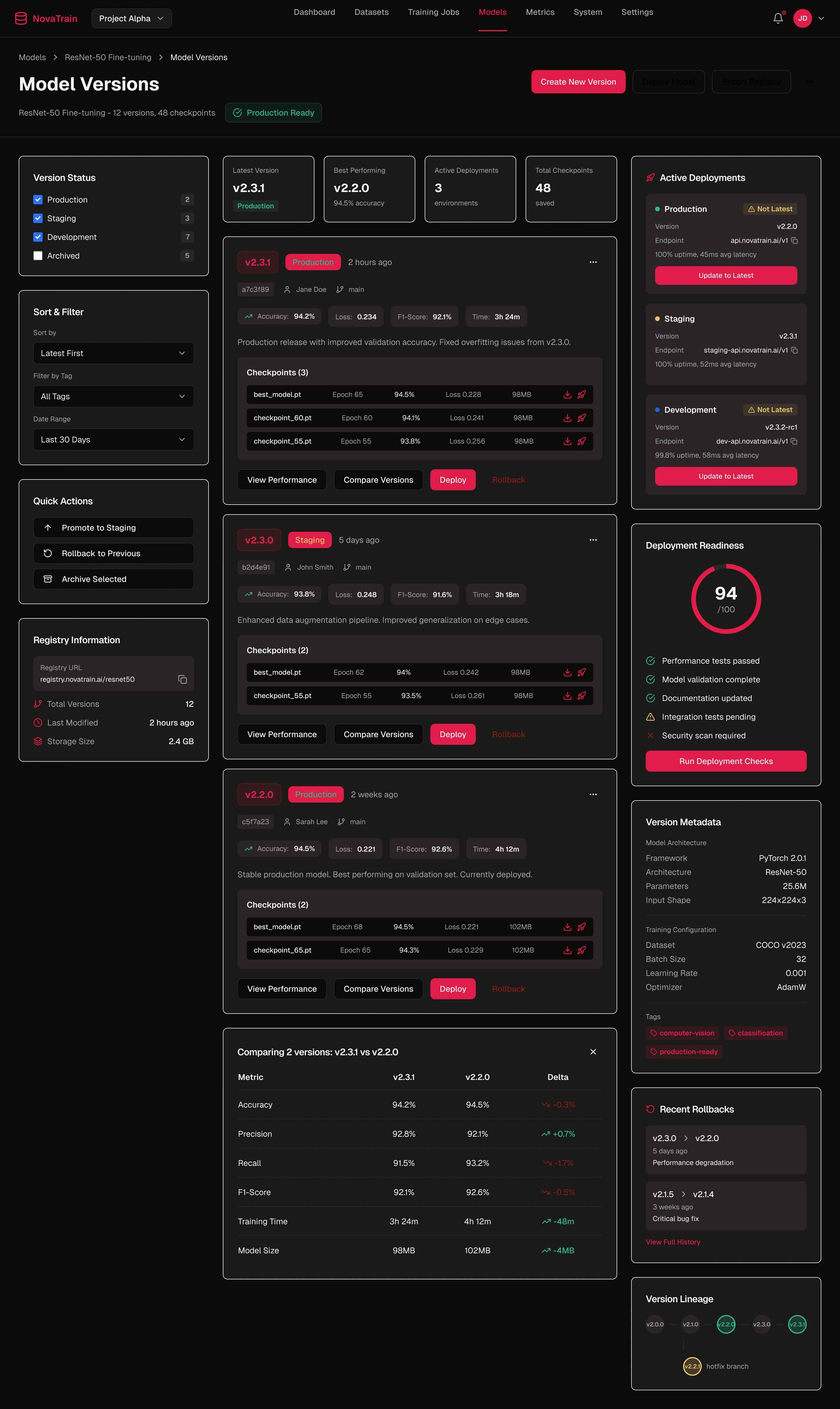This screenshot has width=840, height=1409.
Task: Open the v2.3.0 card three-dot menu
Action: [593, 540]
